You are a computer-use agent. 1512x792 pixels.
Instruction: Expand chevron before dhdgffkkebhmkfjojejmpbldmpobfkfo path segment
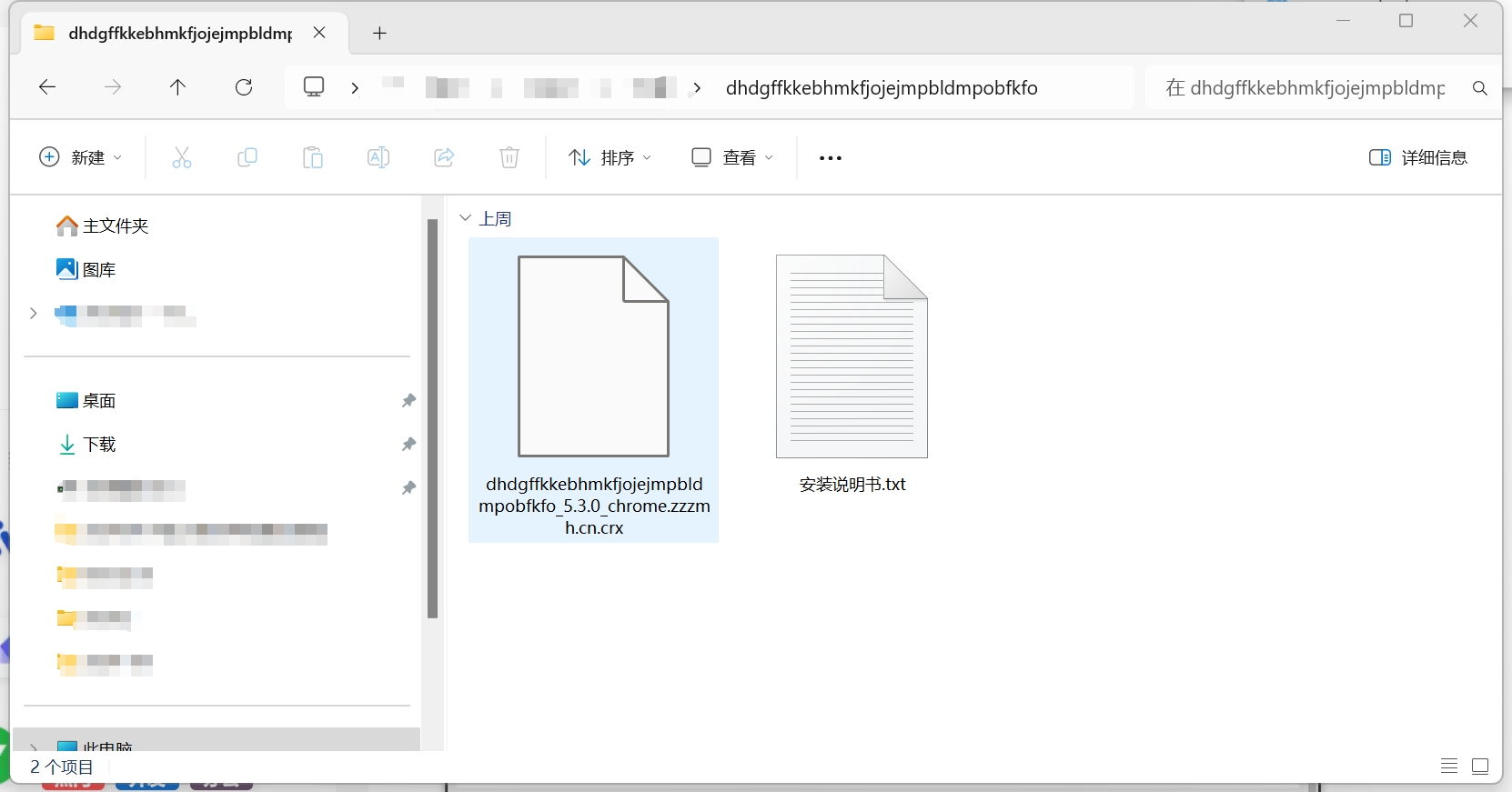point(697,88)
